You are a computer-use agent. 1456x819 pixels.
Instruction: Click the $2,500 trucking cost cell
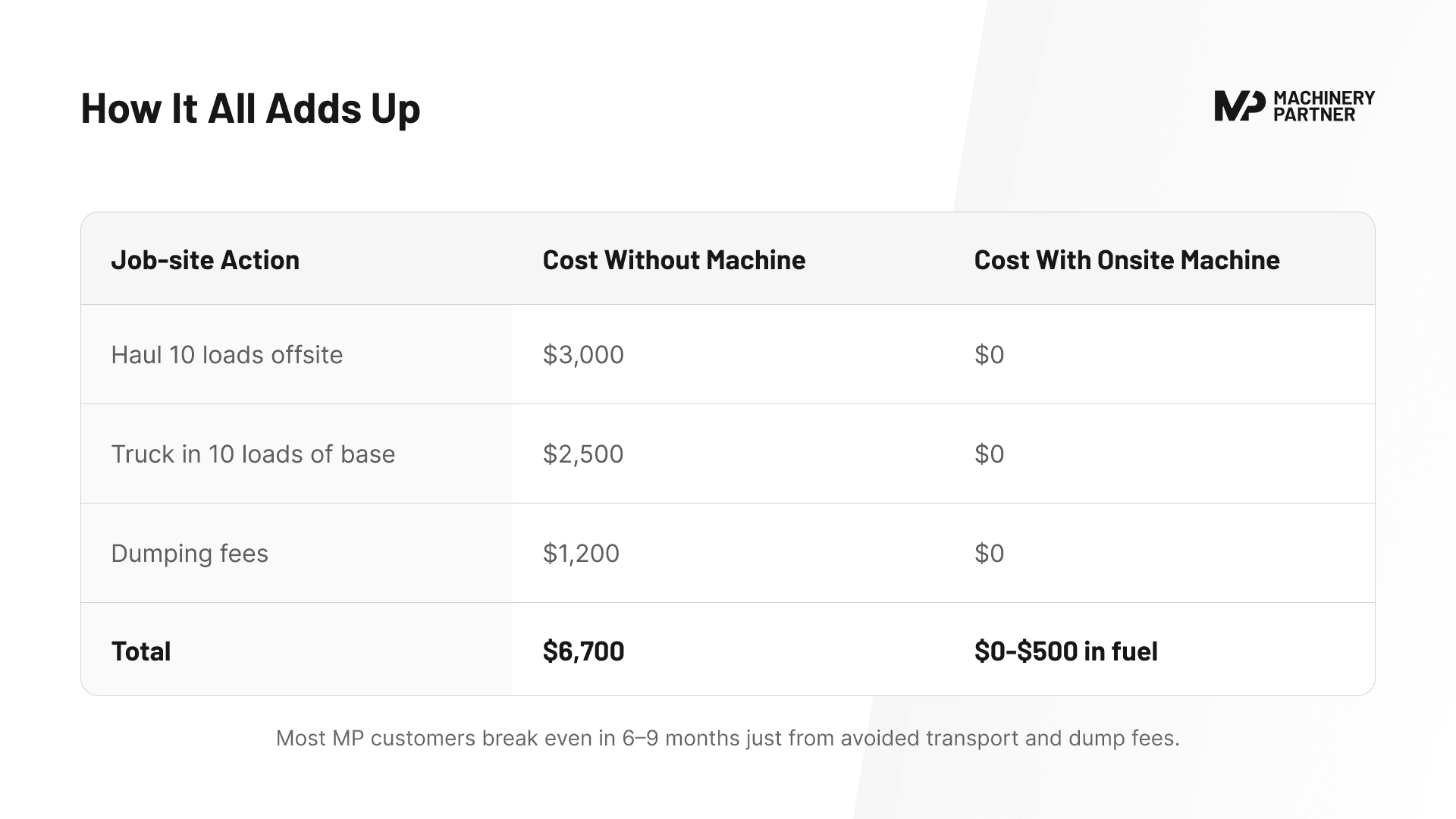pyautogui.click(x=583, y=454)
